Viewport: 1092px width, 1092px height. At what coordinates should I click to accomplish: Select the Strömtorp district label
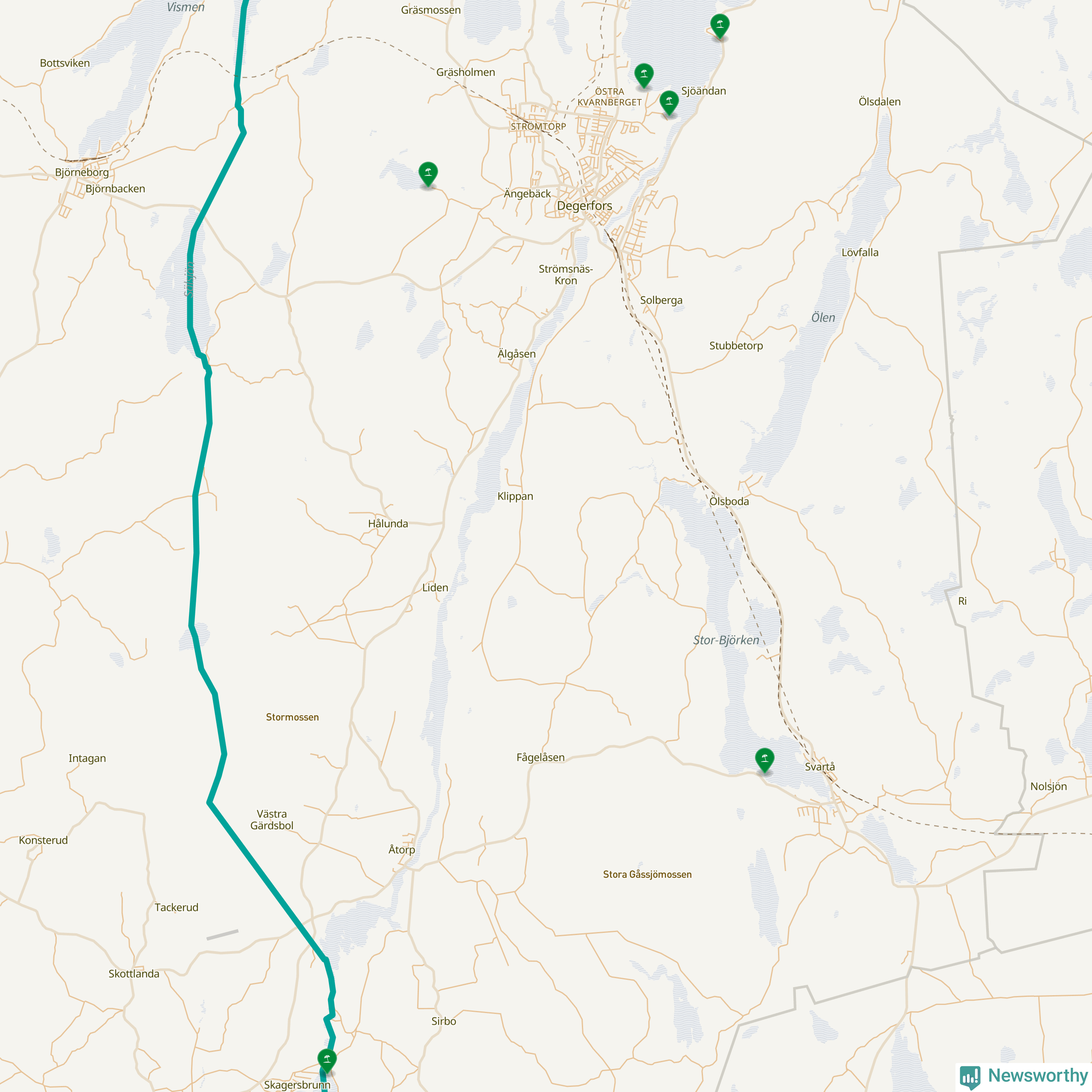point(538,127)
